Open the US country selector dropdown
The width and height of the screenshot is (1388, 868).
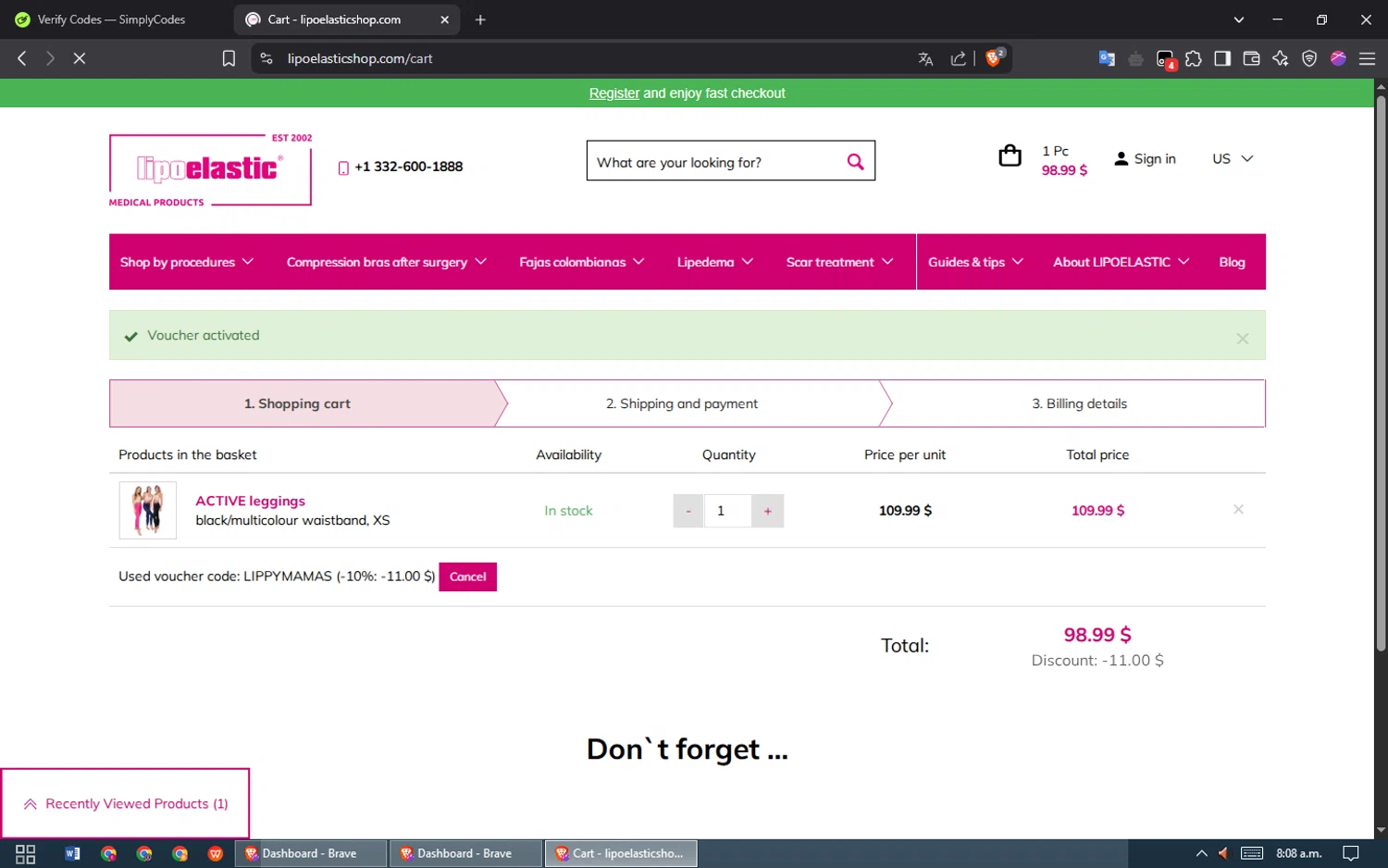click(x=1233, y=158)
